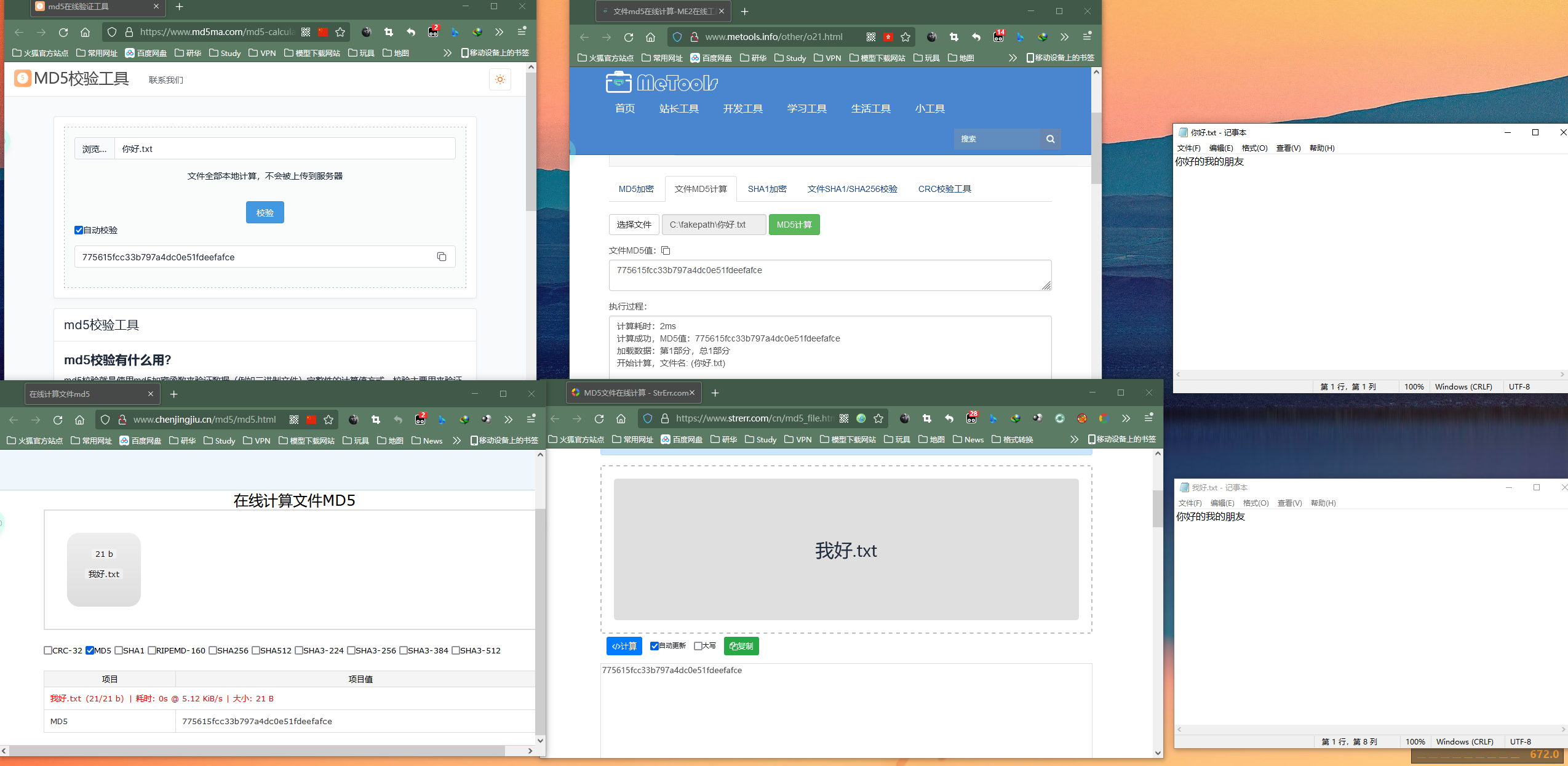The width and height of the screenshot is (1568, 766).
Task: Click the 文件MD5计算 tab on MeTools
Action: coord(699,189)
